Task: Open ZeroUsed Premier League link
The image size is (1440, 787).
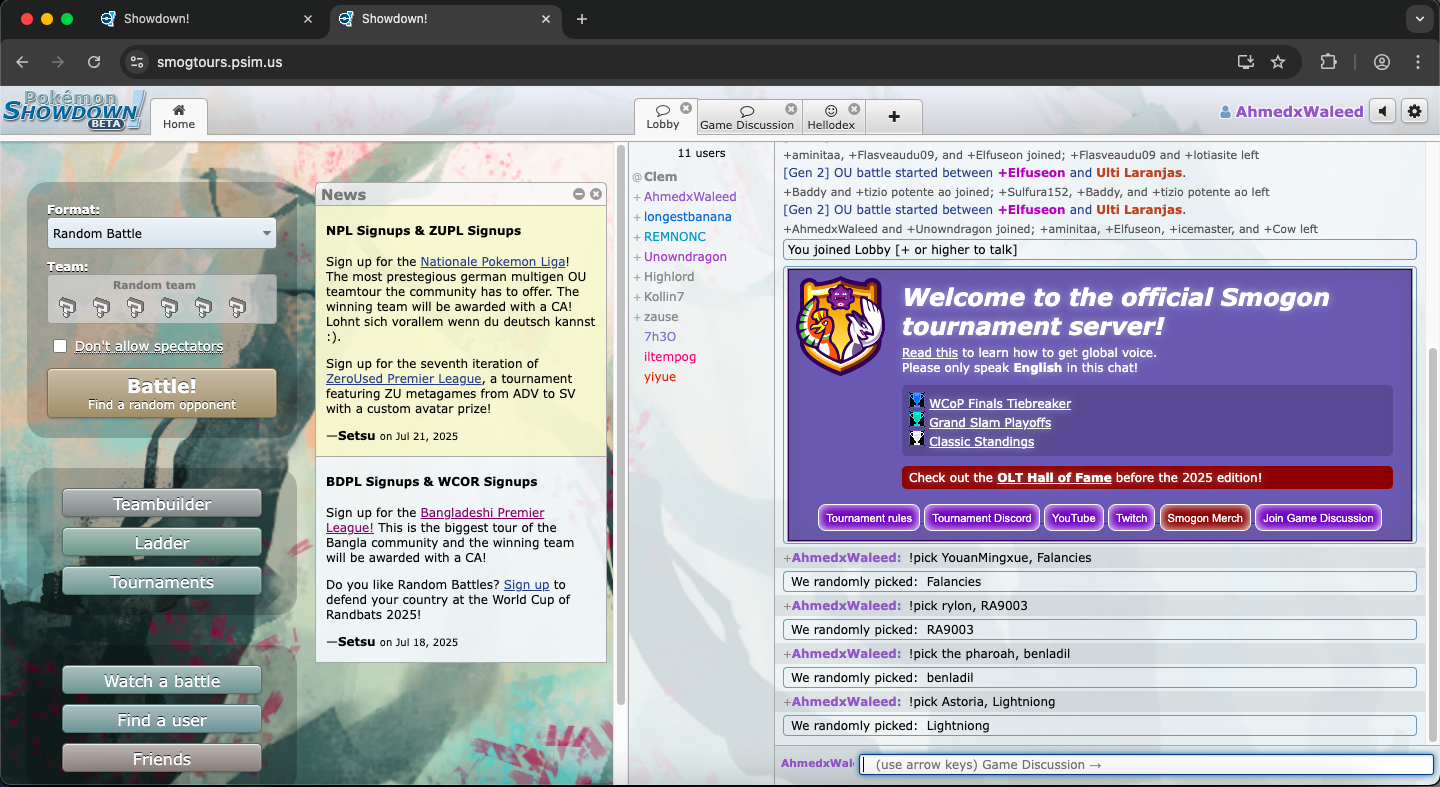Action: 403,379
